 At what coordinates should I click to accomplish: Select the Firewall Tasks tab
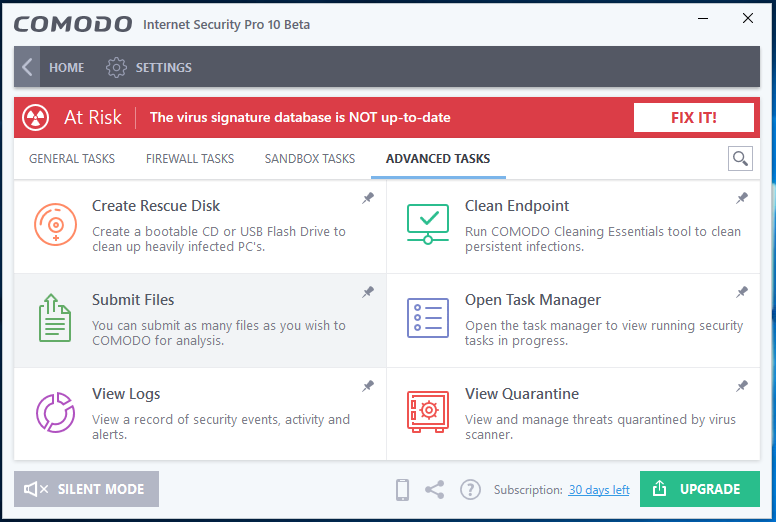coord(190,159)
